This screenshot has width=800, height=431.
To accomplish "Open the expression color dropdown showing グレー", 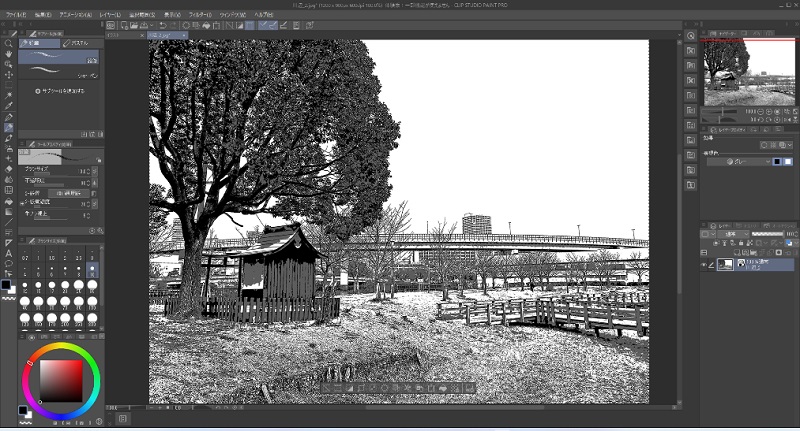I will coord(739,161).
